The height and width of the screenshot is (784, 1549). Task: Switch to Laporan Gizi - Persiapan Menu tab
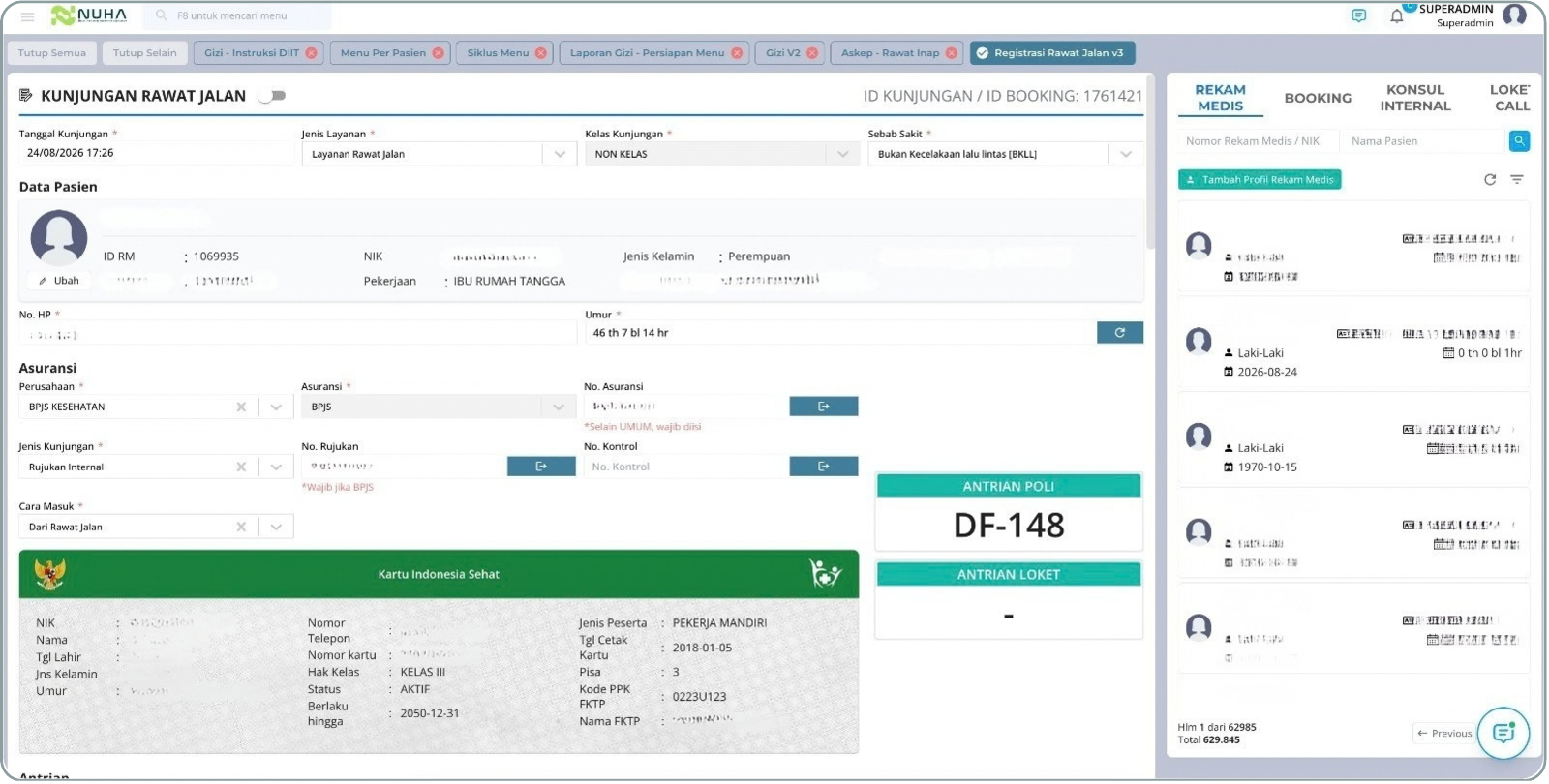pyautogui.click(x=647, y=53)
